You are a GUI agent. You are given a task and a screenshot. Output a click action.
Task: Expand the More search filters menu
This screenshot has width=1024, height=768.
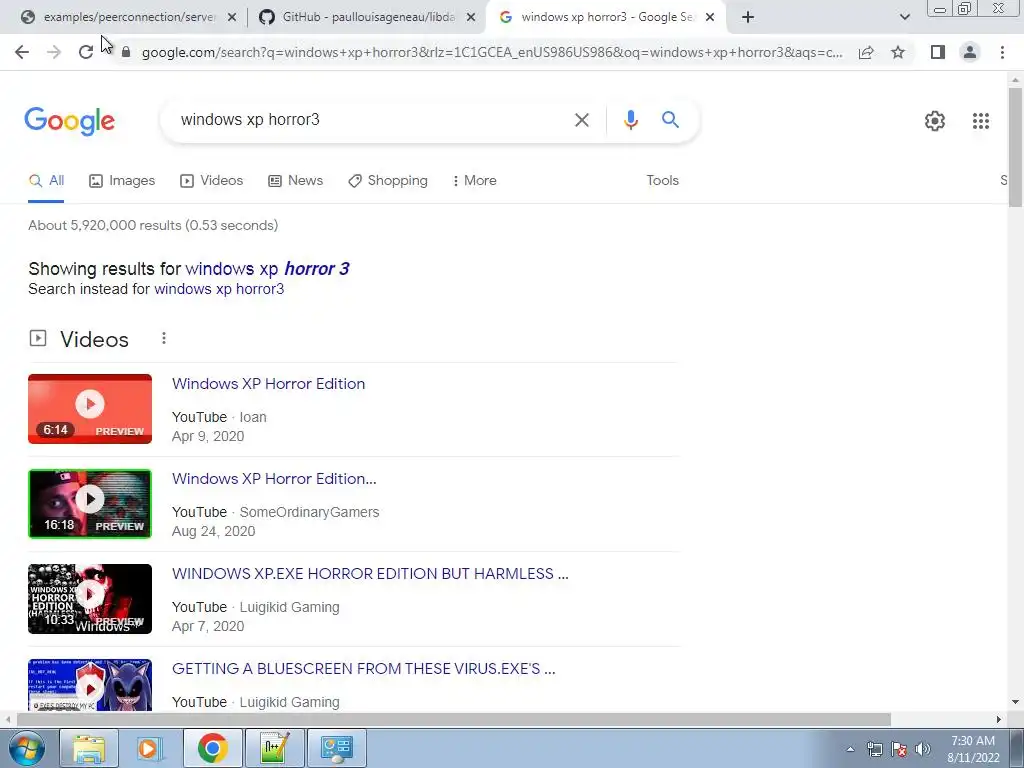475,181
